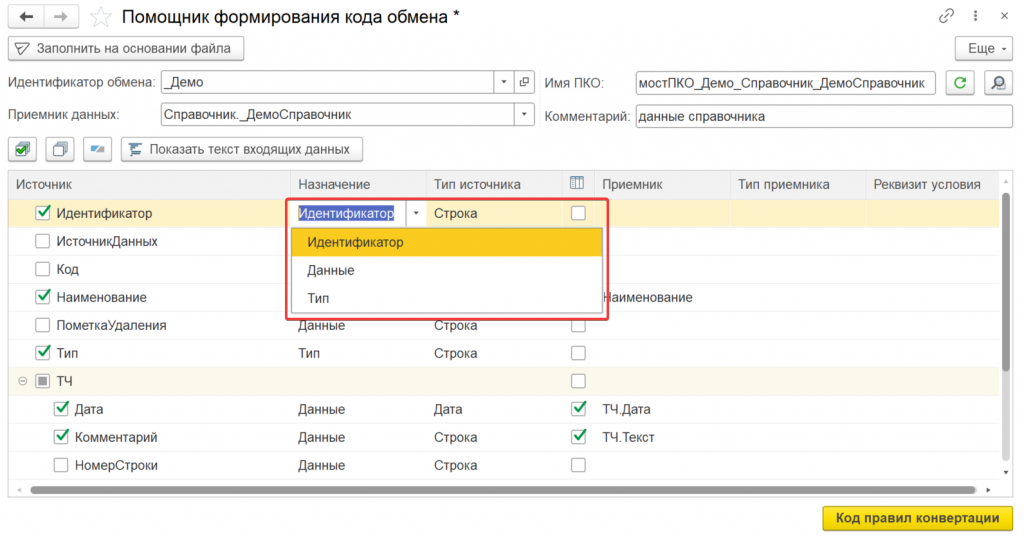
Task: Open the Идентификатор обмена dropdown arrow
Action: coord(503,82)
